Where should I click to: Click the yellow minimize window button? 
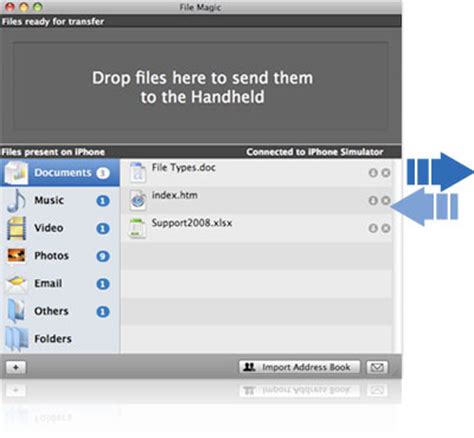tap(24, 7)
